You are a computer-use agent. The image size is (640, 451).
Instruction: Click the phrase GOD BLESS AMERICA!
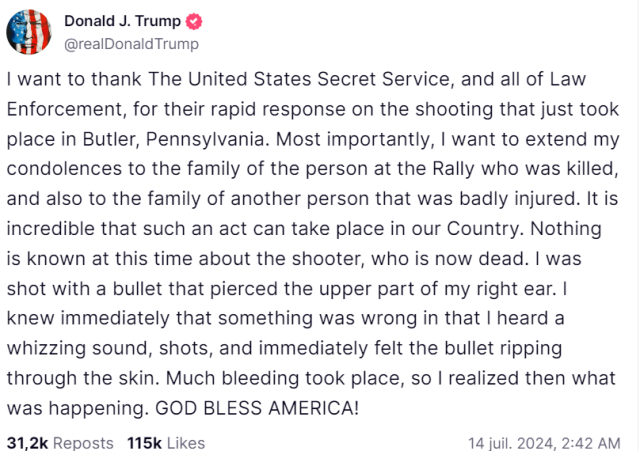point(257,408)
